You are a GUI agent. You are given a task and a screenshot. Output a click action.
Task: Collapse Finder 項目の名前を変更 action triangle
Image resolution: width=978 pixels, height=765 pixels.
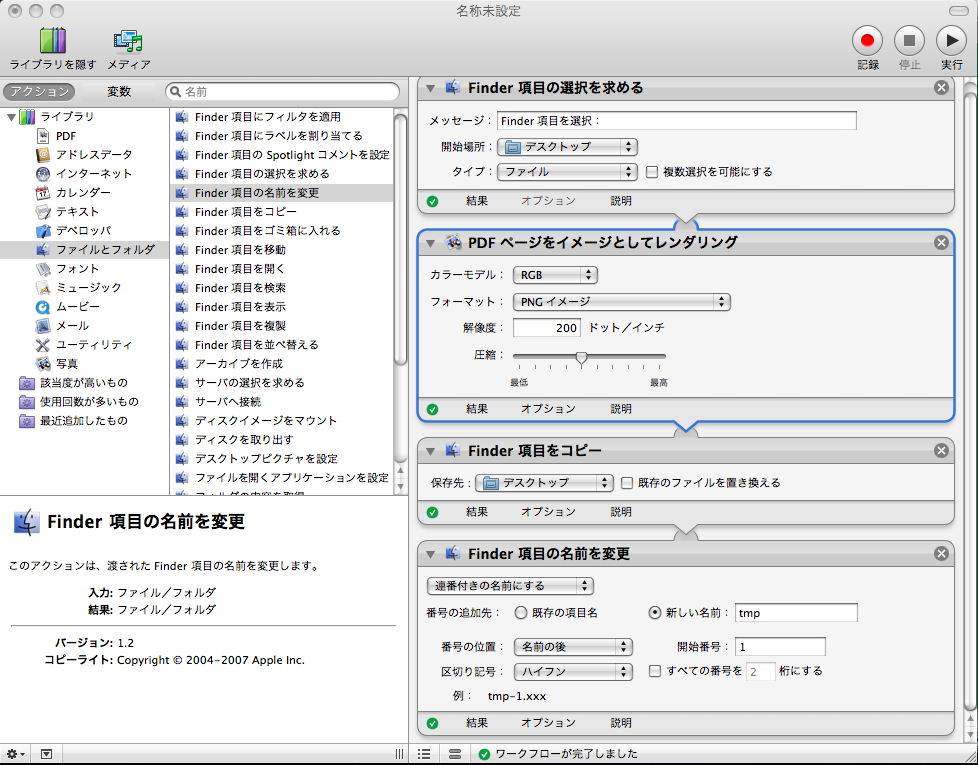(x=430, y=554)
